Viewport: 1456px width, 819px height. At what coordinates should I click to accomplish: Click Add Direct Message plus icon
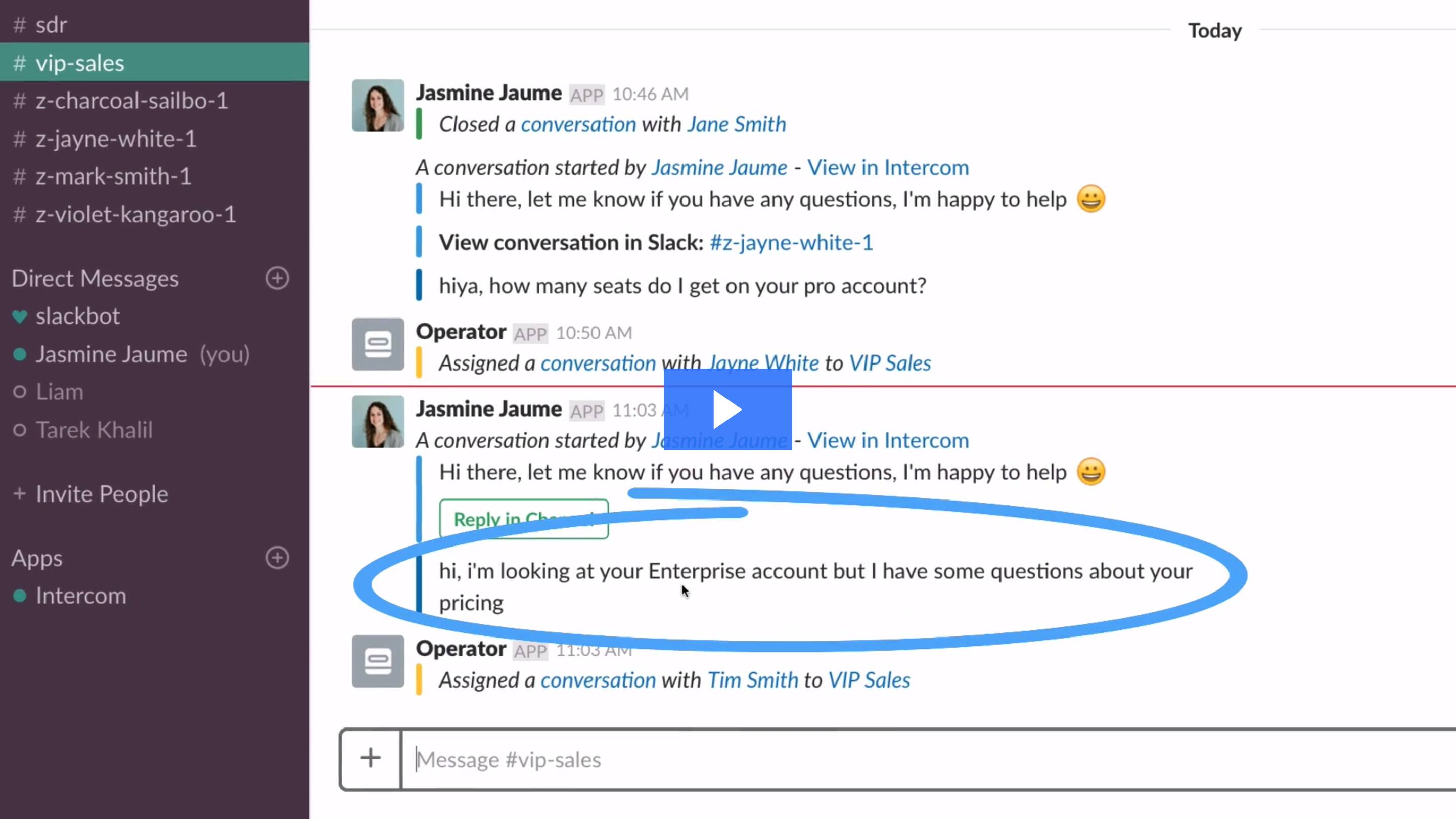tap(278, 278)
